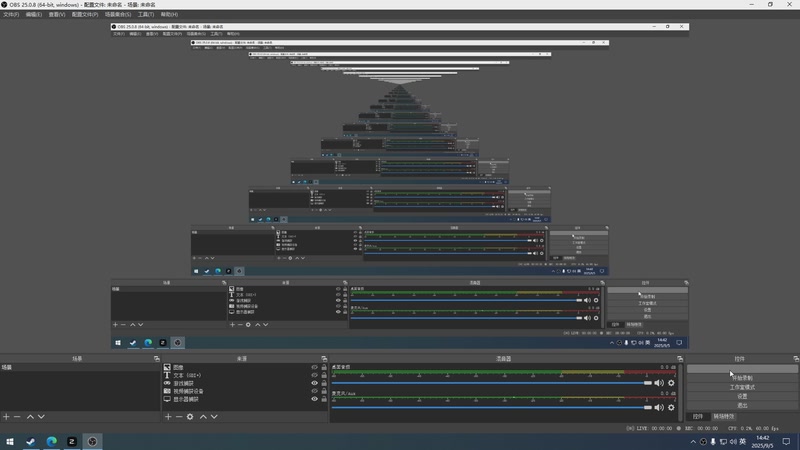Remove the selected scene with the minus icon
The width and height of the screenshot is (800, 450).
[x=17, y=417]
